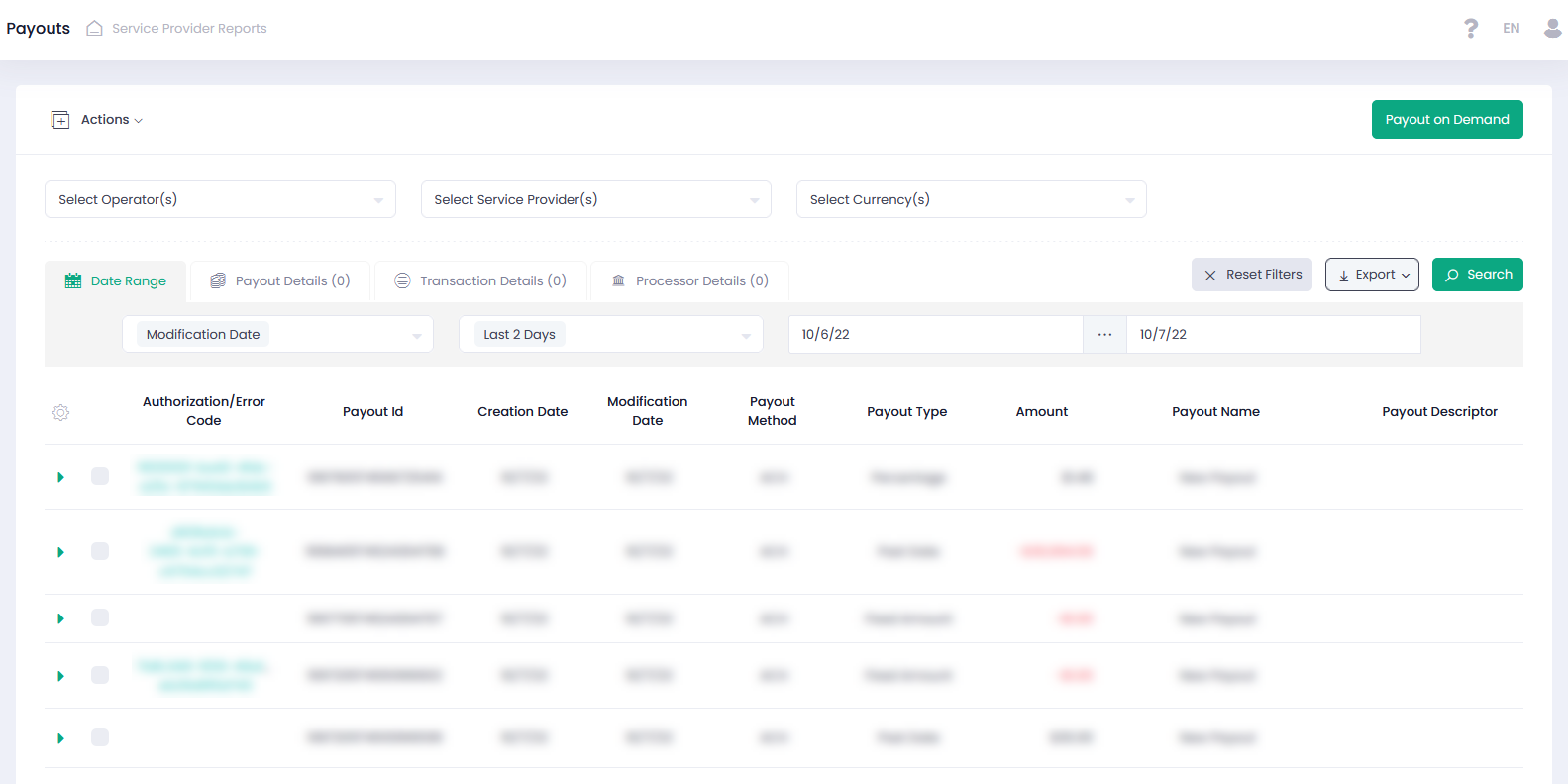Open the Select Currency(s) dropdown
This screenshot has height=784, width=1568.
(971, 199)
